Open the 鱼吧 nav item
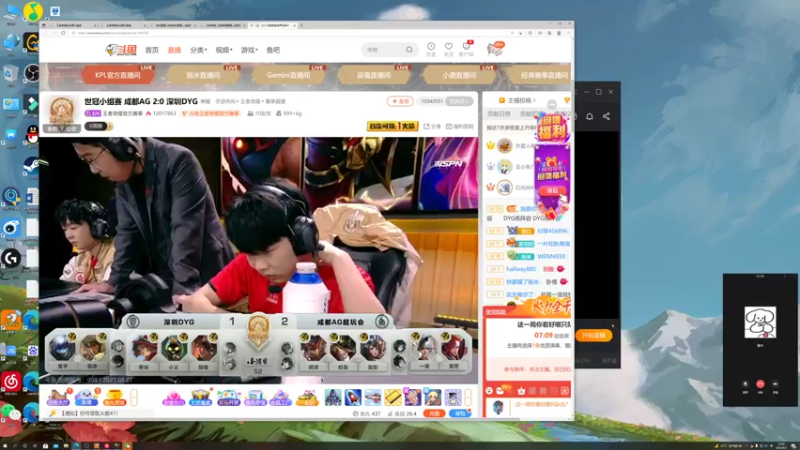Image resolution: width=800 pixels, height=450 pixels. (273, 50)
